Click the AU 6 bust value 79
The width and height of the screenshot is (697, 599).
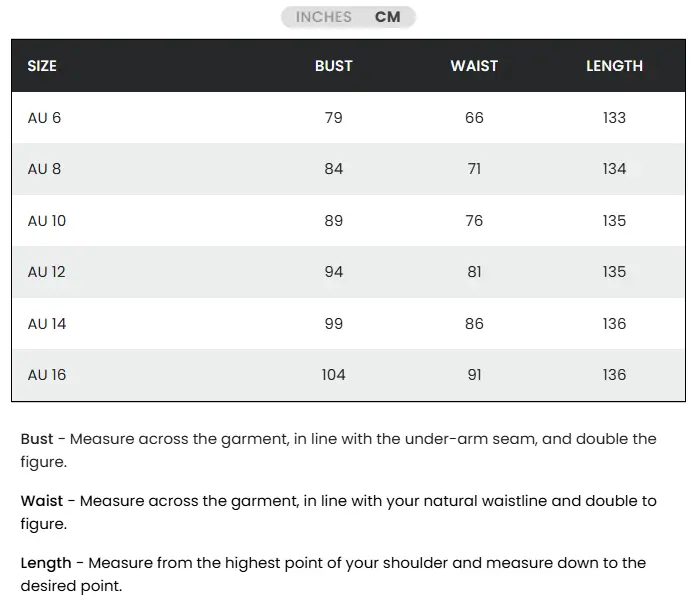click(x=333, y=118)
